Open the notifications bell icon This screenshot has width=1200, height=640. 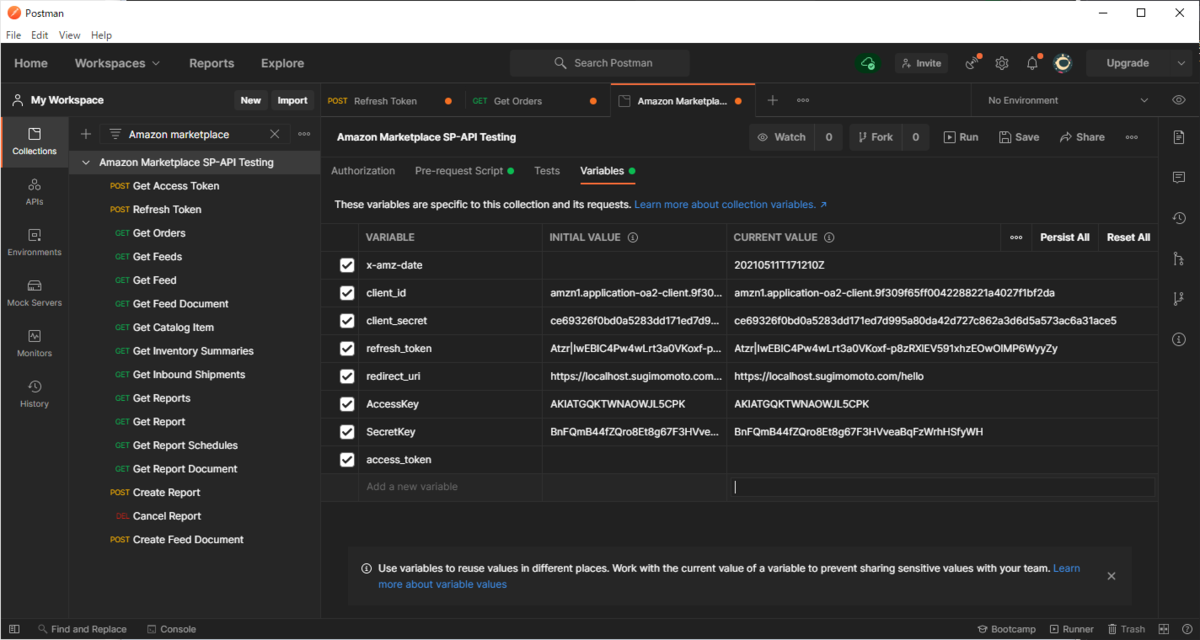click(x=1032, y=63)
